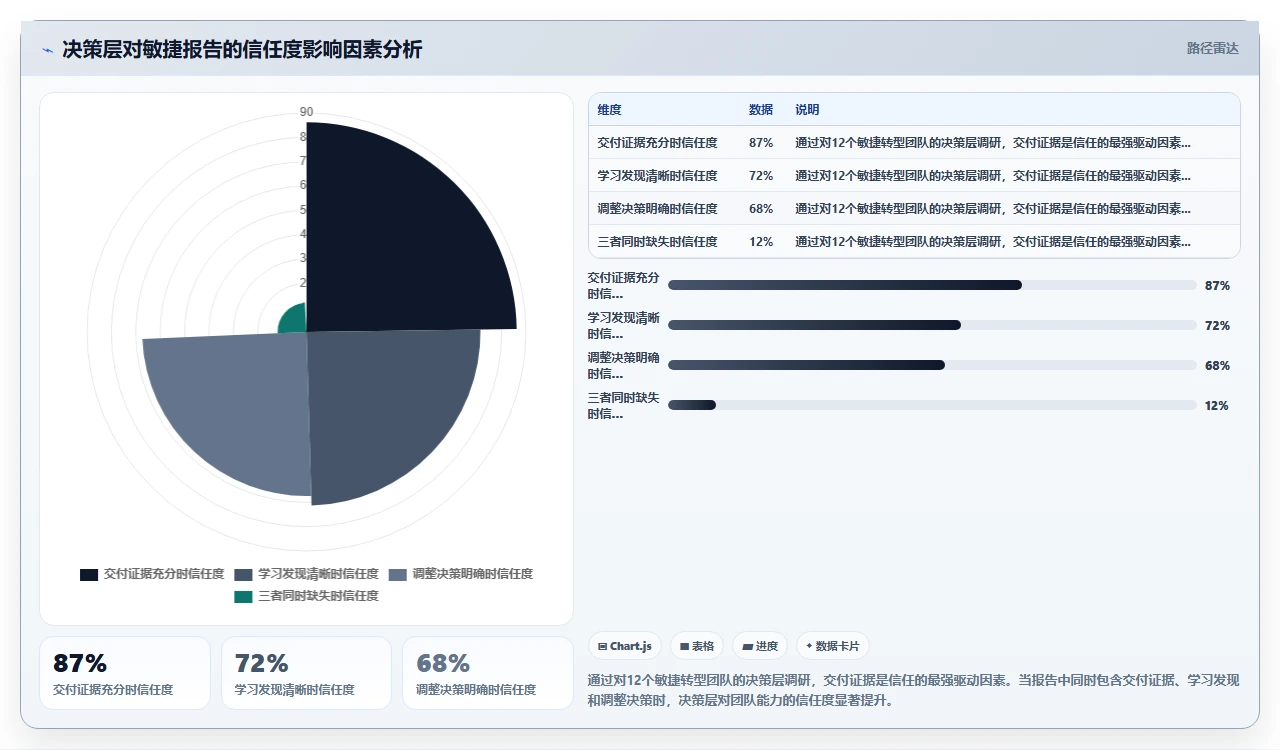Click the 12% progress bar

[932, 405]
